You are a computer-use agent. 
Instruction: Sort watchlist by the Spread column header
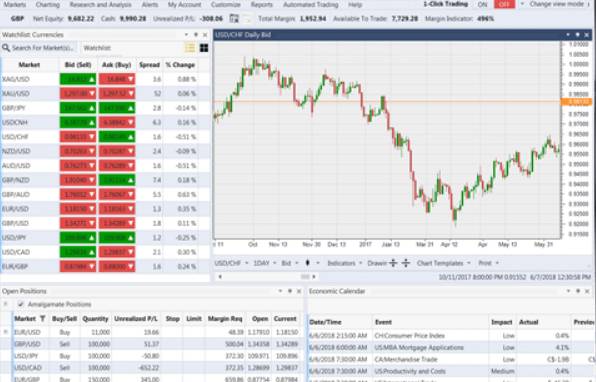(x=149, y=65)
